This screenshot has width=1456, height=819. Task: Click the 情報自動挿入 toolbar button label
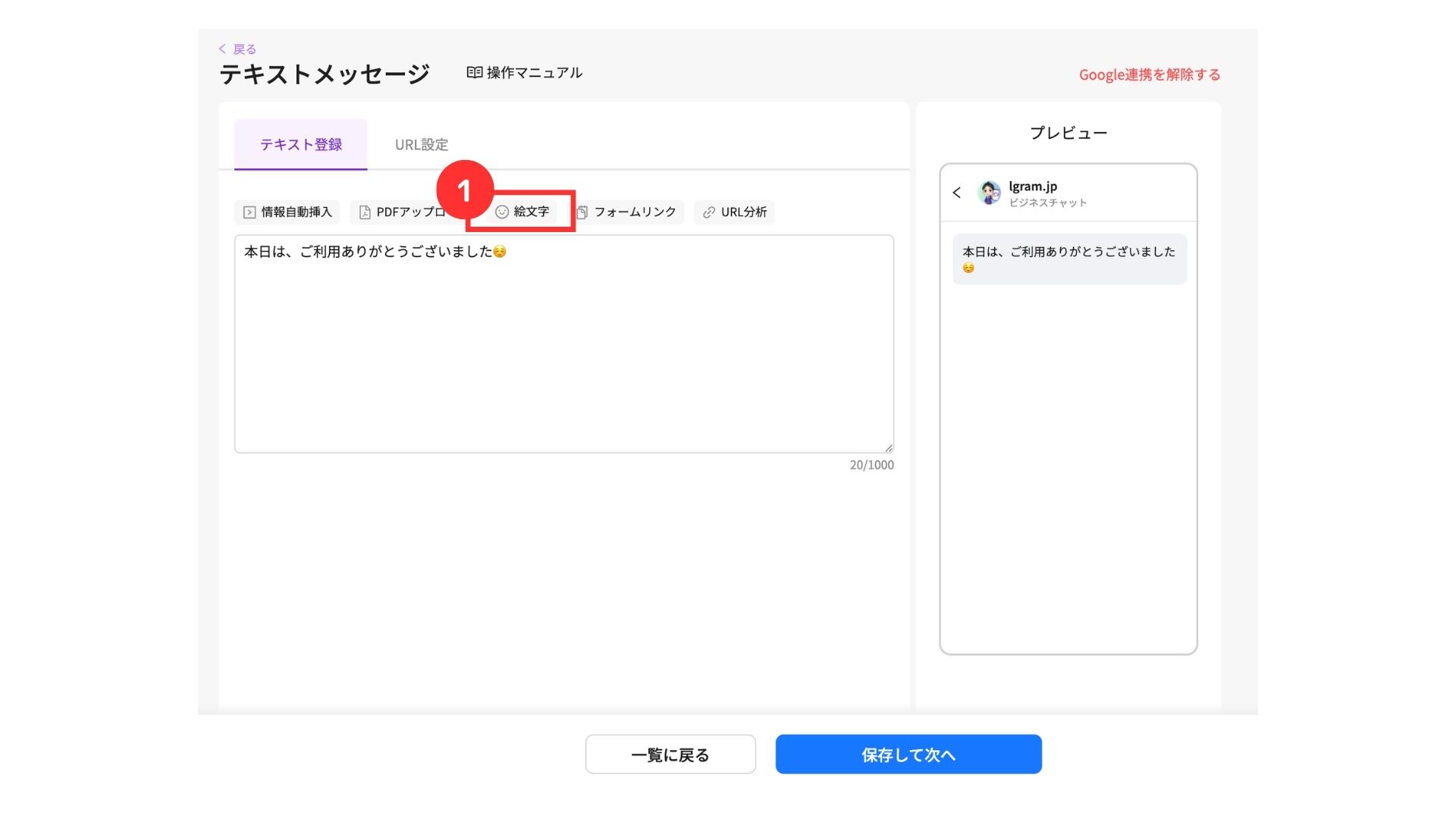[297, 212]
